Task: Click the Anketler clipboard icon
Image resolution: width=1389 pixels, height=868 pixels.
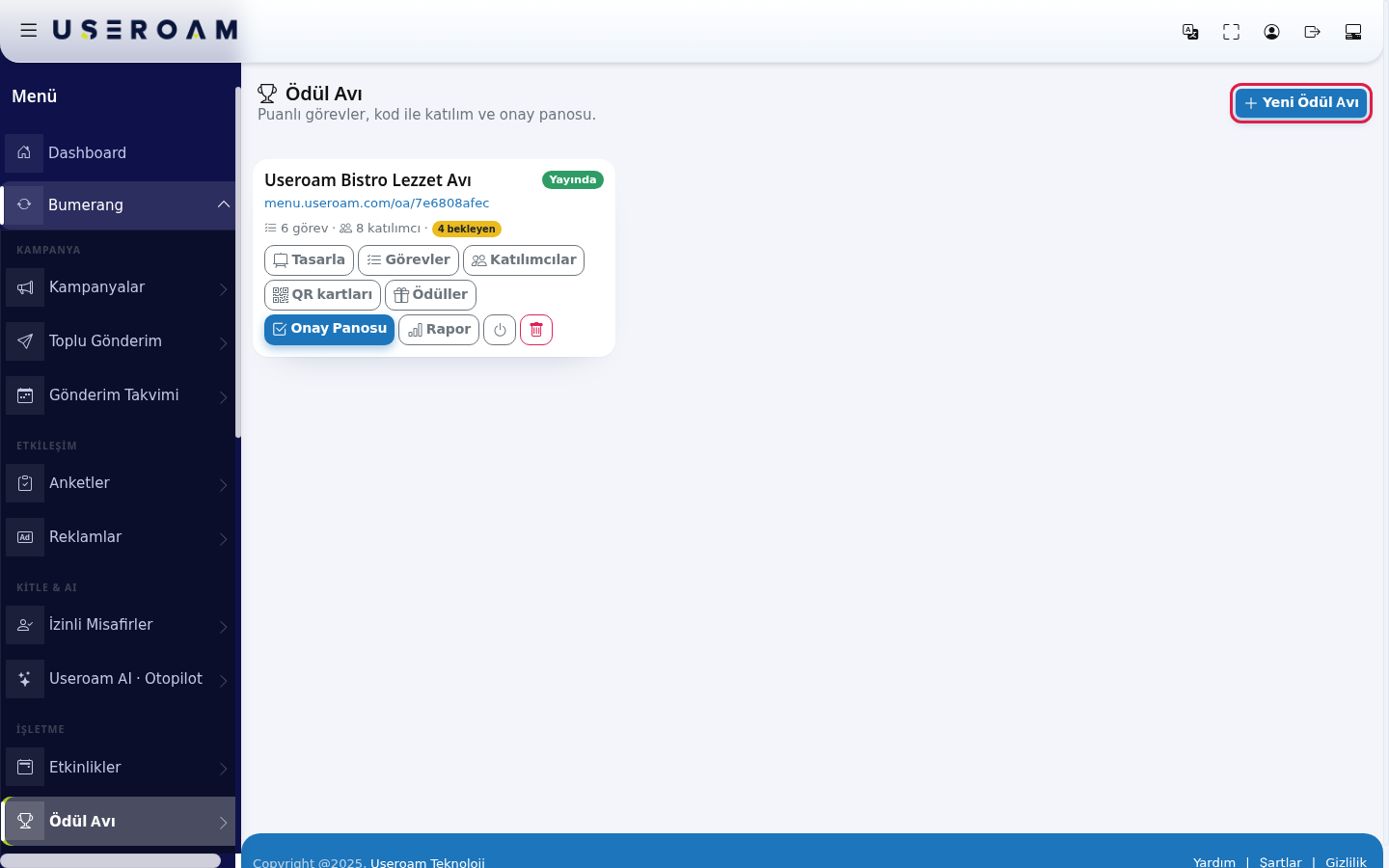Action: 25,483
